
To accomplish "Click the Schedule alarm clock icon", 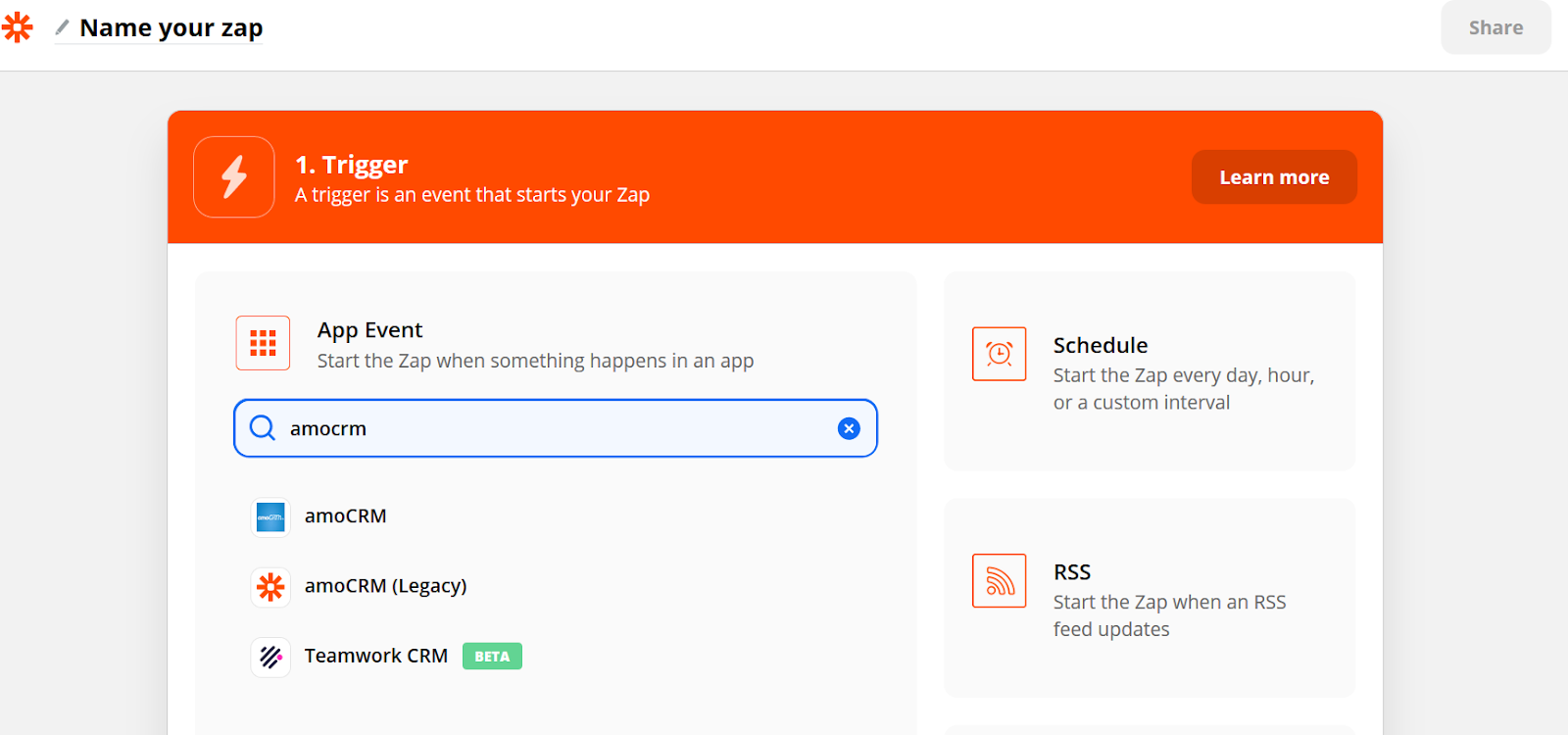I will [1000, 354].
